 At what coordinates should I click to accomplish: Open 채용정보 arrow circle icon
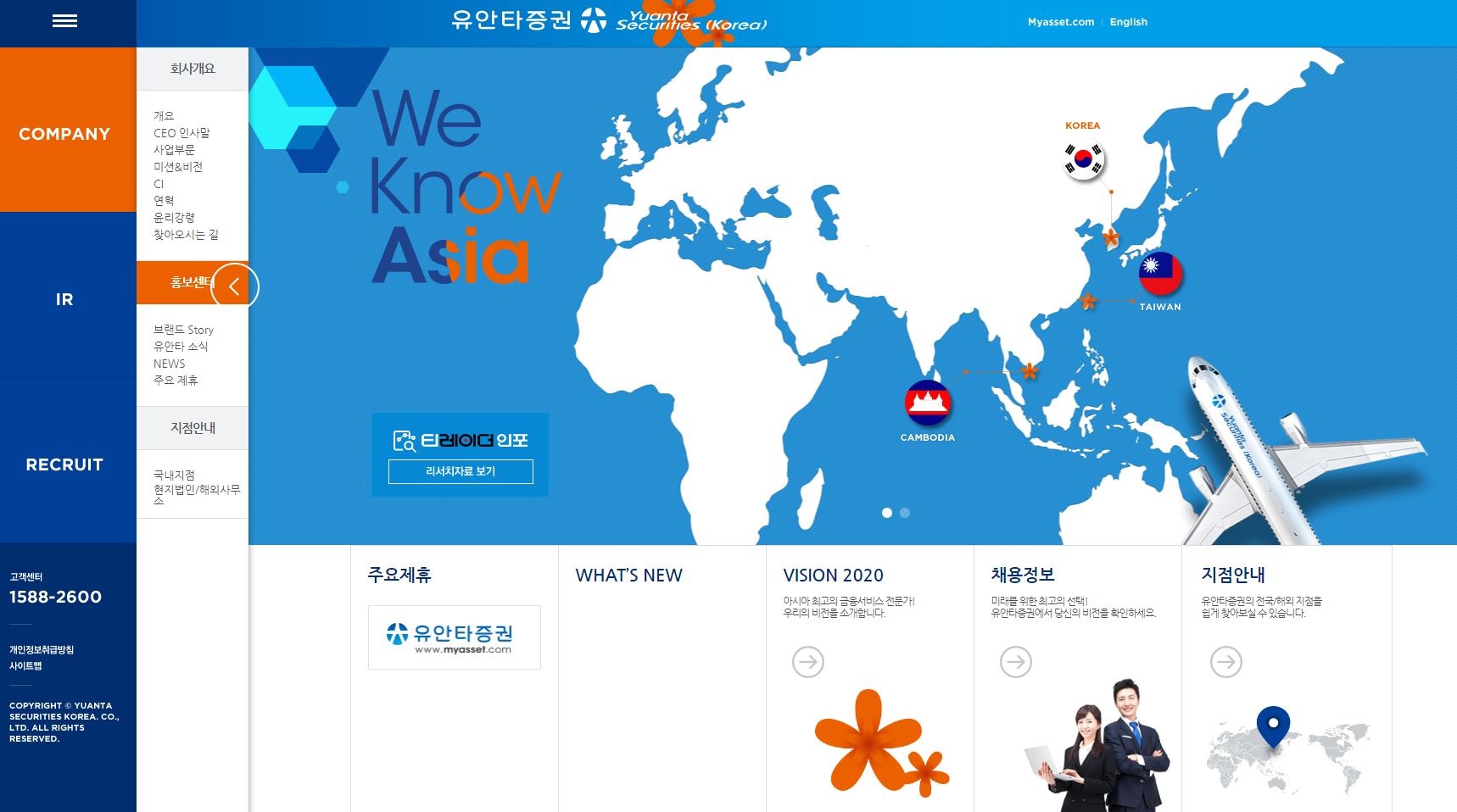pos(1016,662)
